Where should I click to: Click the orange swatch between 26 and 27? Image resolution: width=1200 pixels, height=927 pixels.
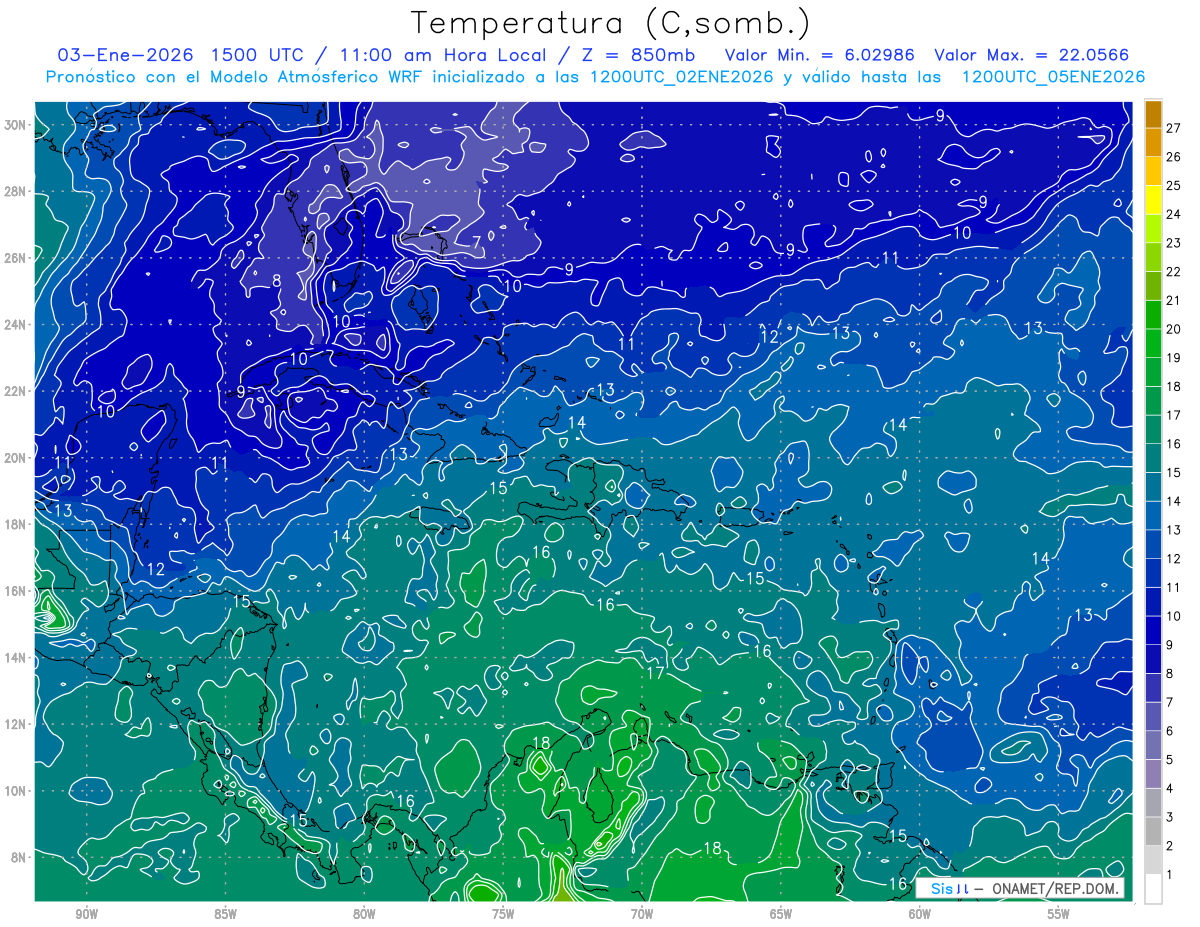(1154, 142)
